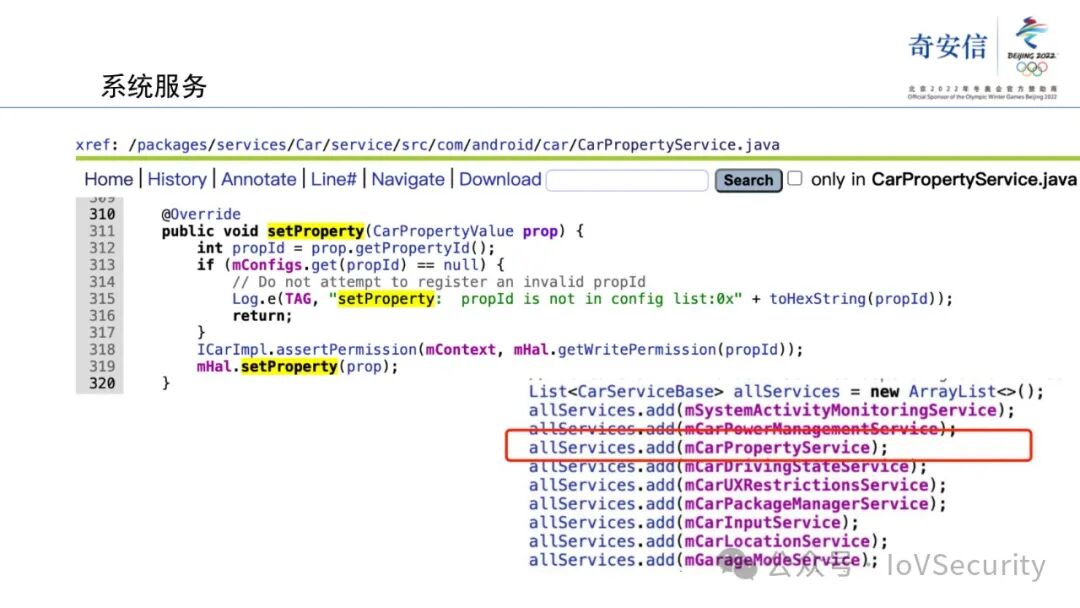Click mCarInputService identifier
This screenshot has width=1080, height=608.
click(762, 522)
